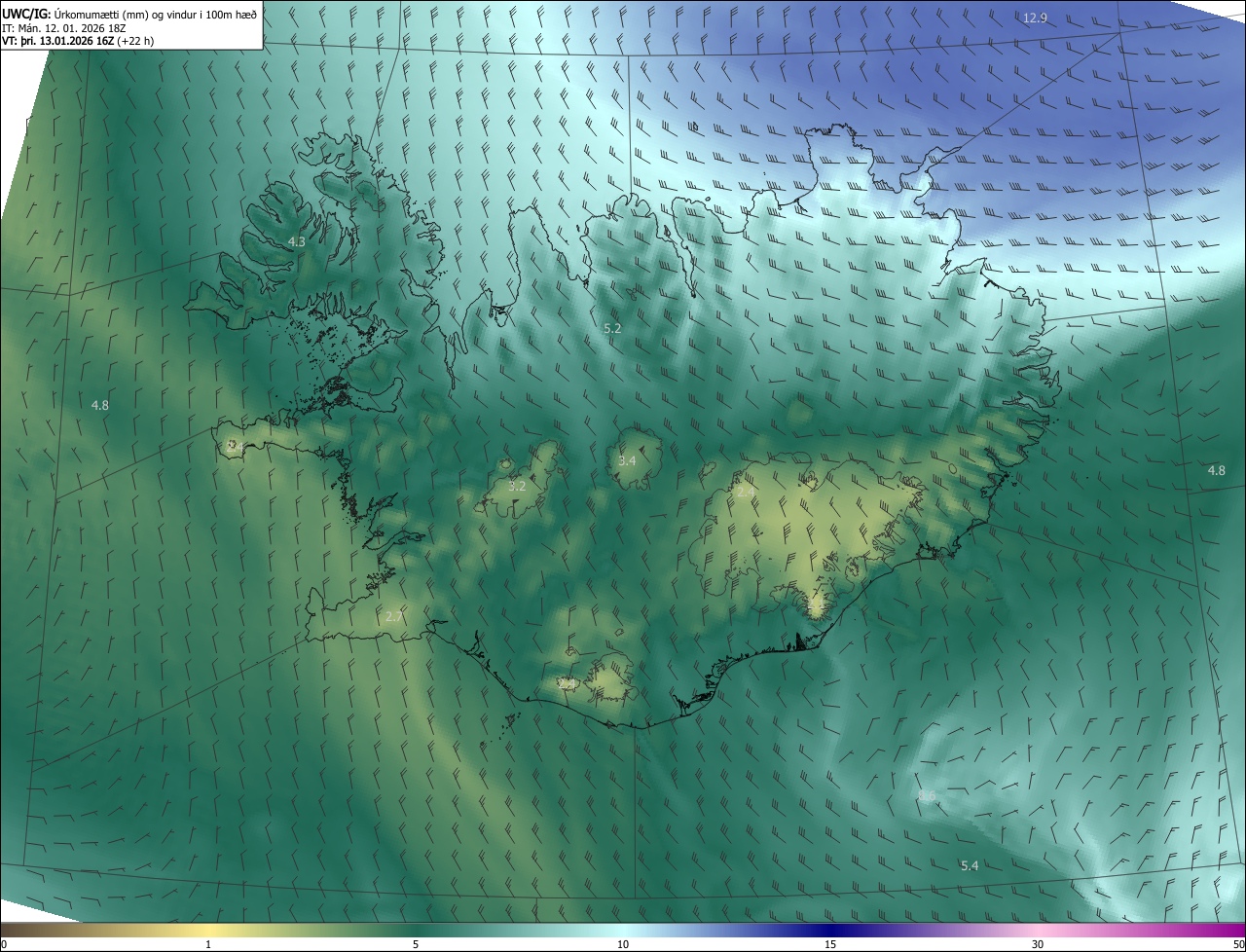Click the 15 tick on the color scale
The height and width of the screenshot is (952, 1246).
point(830,944)
